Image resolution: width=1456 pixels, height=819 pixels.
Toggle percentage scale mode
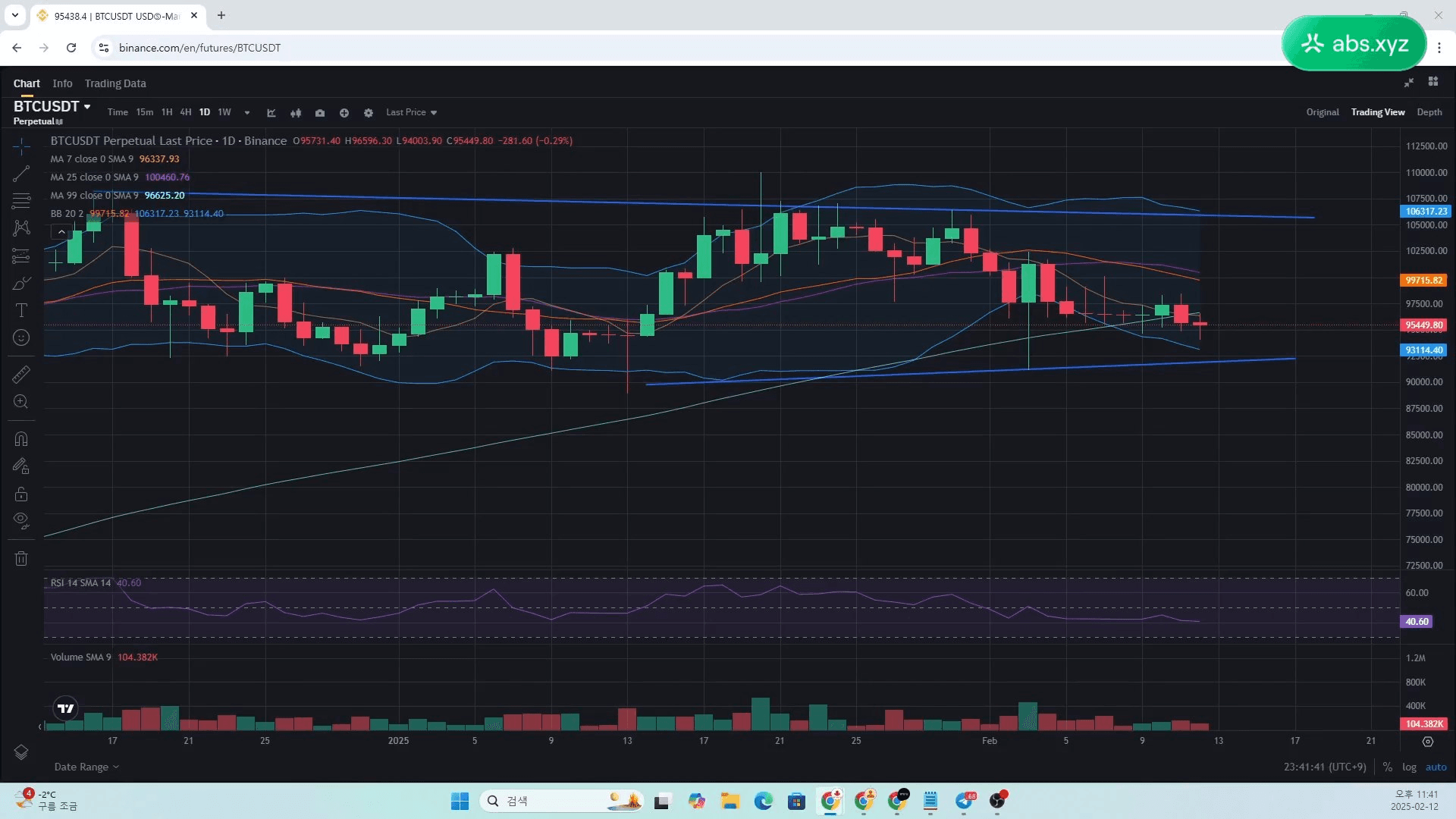point(1387,767)
